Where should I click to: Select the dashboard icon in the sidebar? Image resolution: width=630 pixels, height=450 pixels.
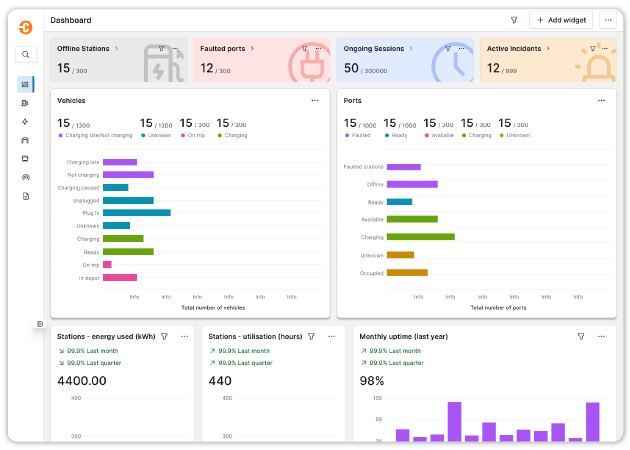pos(25,85)
